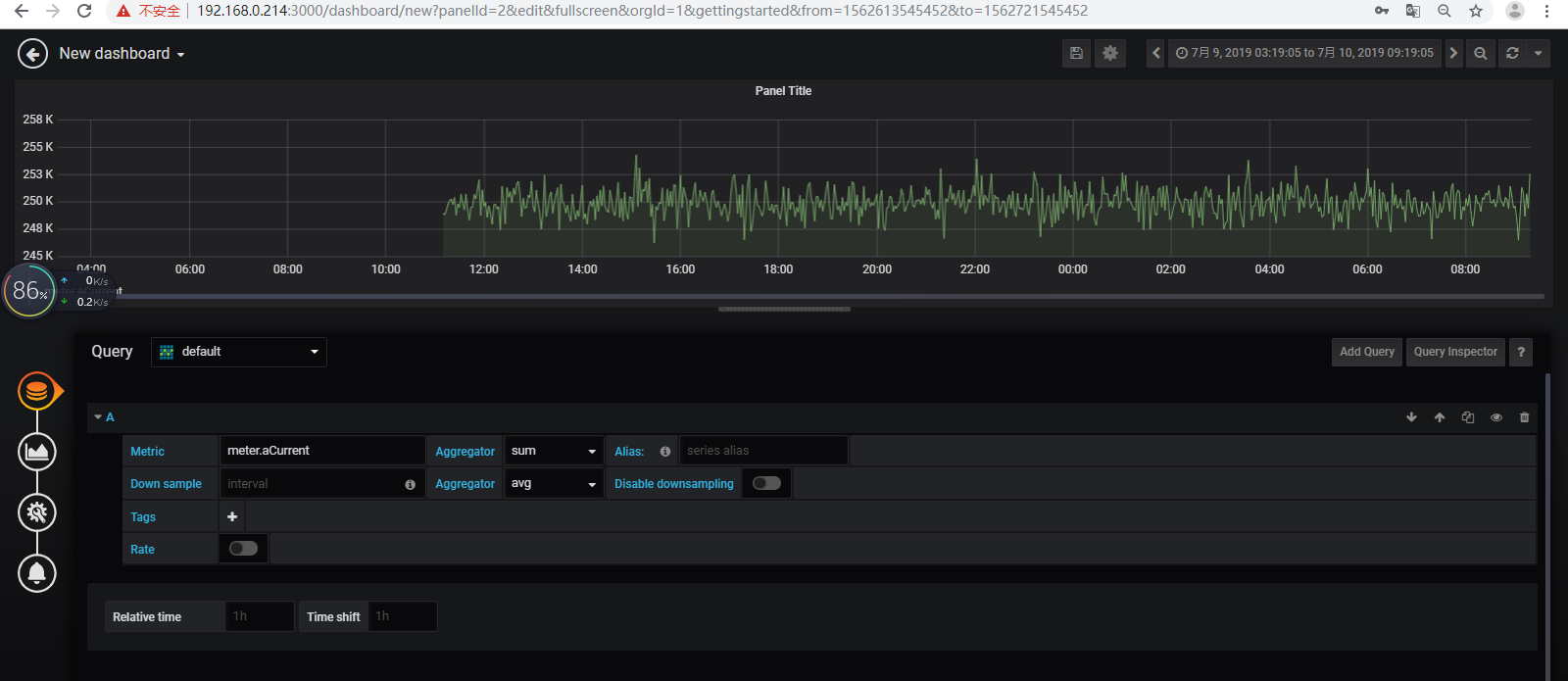Refresh the dashboard

pos(1512,53)
